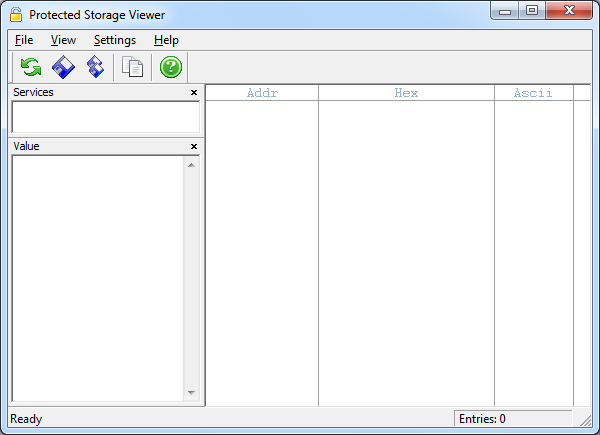Close the Value panel
Screen dimensions: 600x435
click(x=194, y=147)
